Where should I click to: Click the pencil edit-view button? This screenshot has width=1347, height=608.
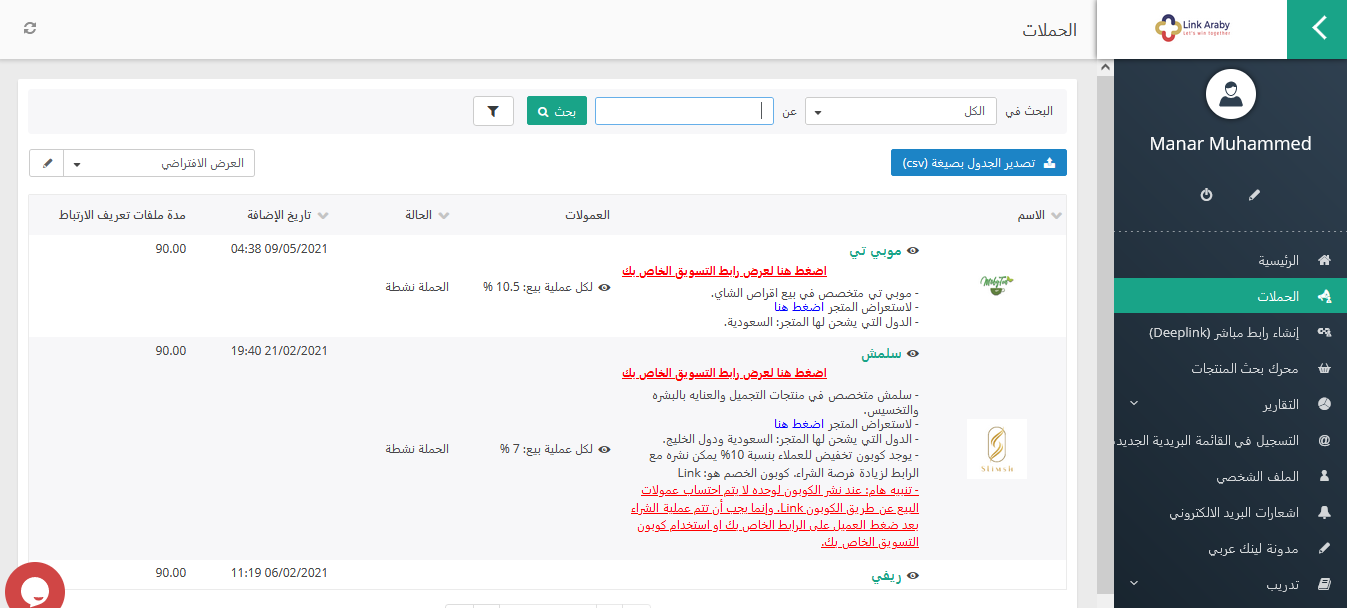point(47,163)
